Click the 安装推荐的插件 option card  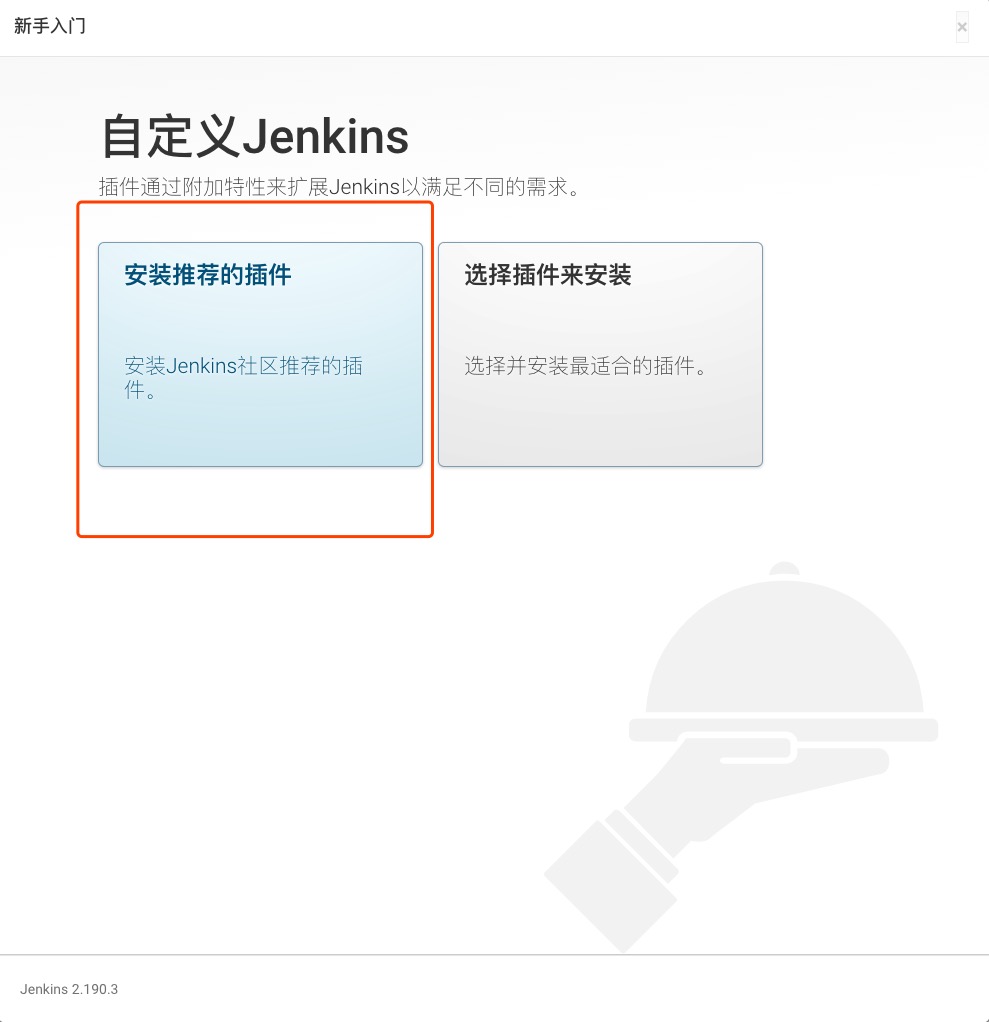(260, 354)
